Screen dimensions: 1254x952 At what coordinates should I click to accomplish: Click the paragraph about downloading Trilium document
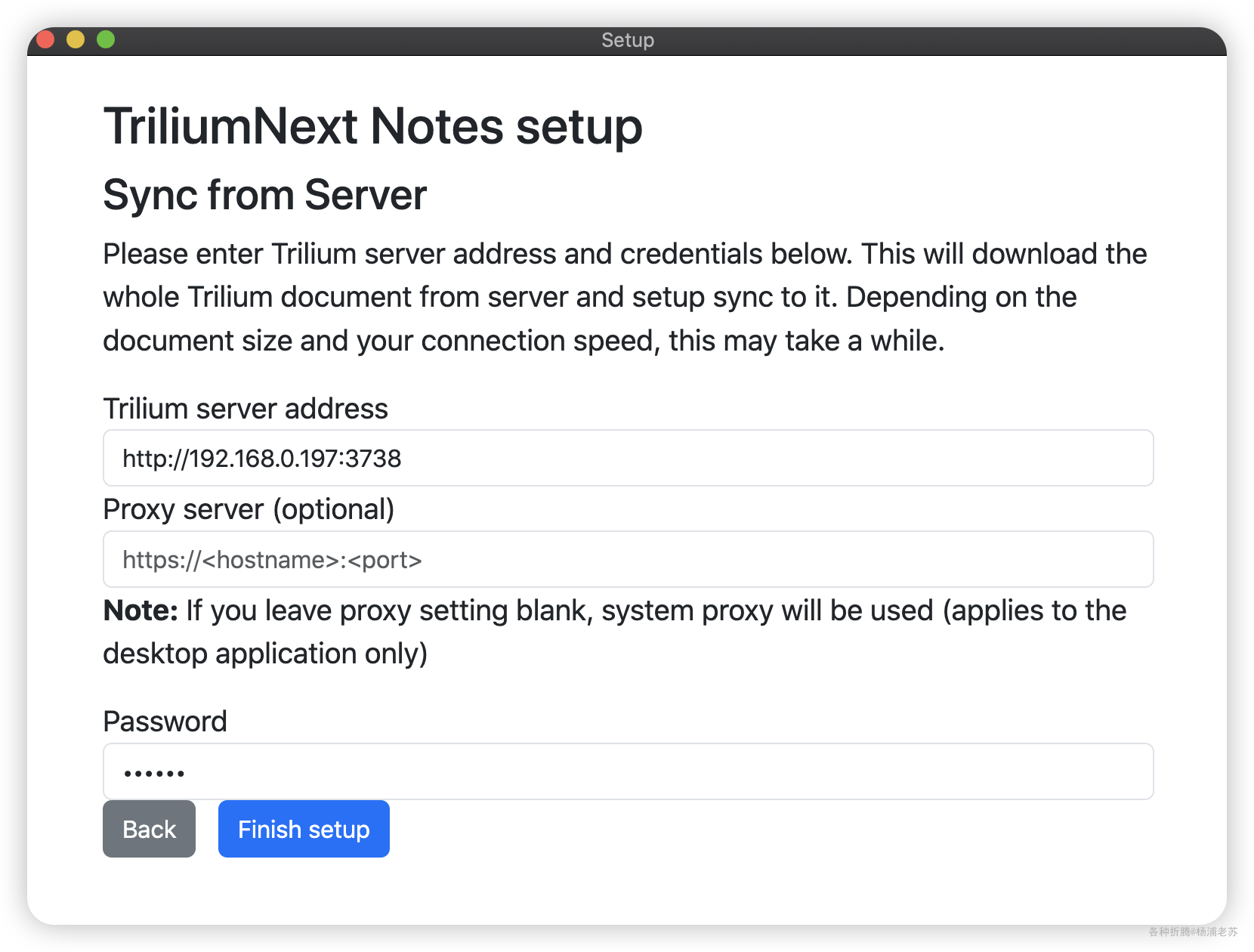625,297
